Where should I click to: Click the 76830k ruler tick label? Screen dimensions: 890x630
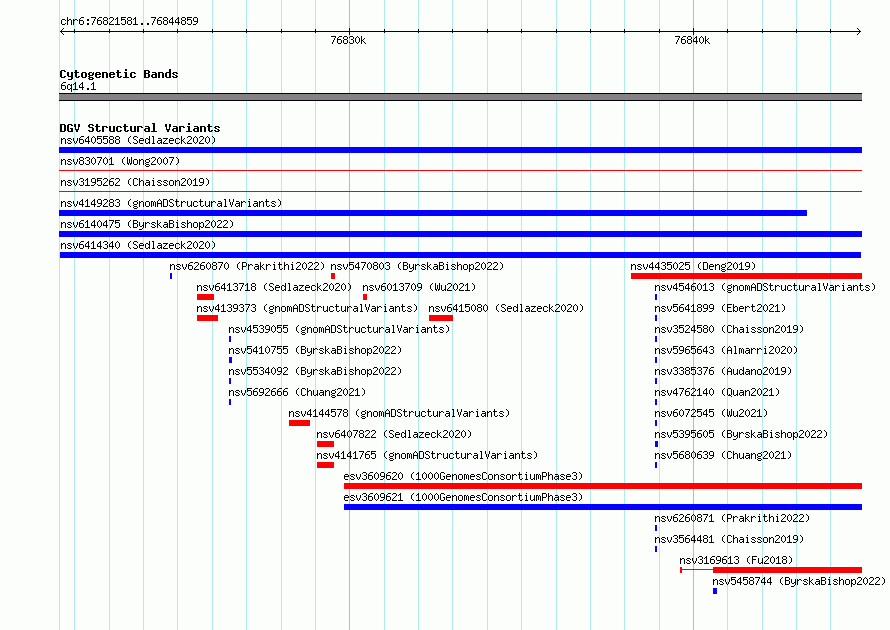coord(348,40)
